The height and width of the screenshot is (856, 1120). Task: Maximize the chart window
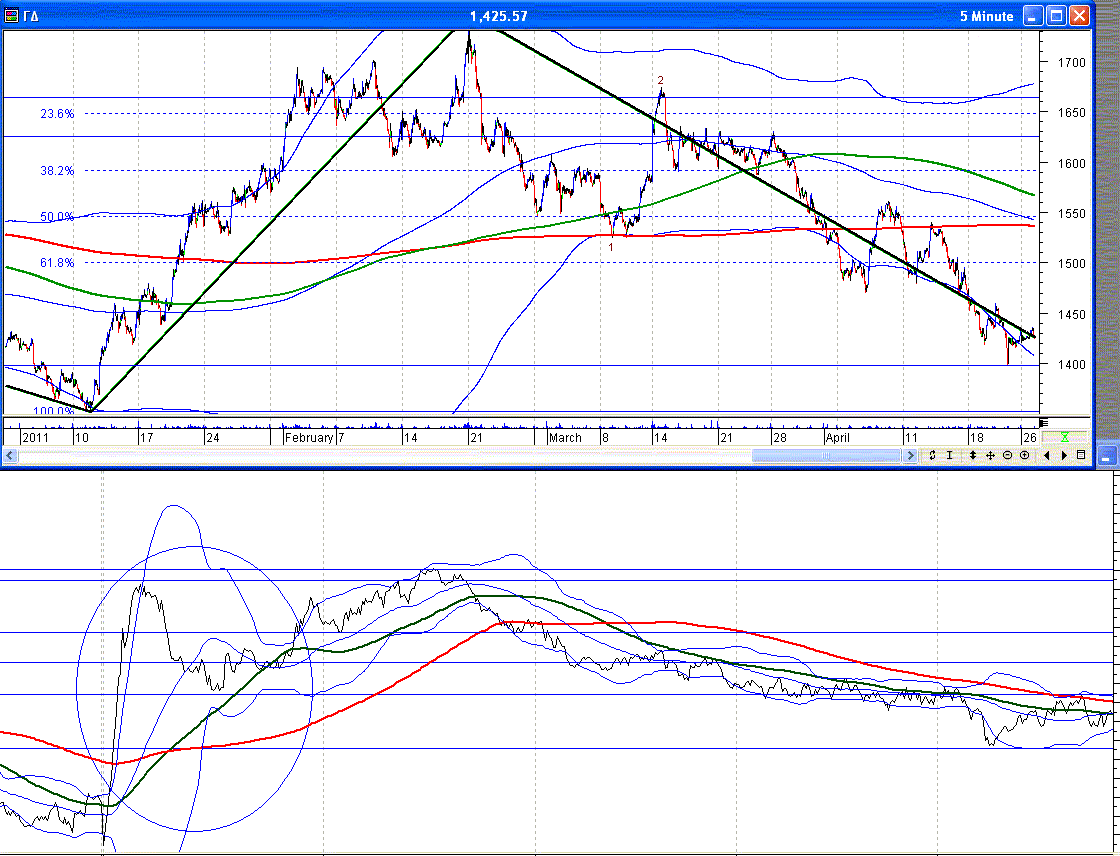[1056, 16]
